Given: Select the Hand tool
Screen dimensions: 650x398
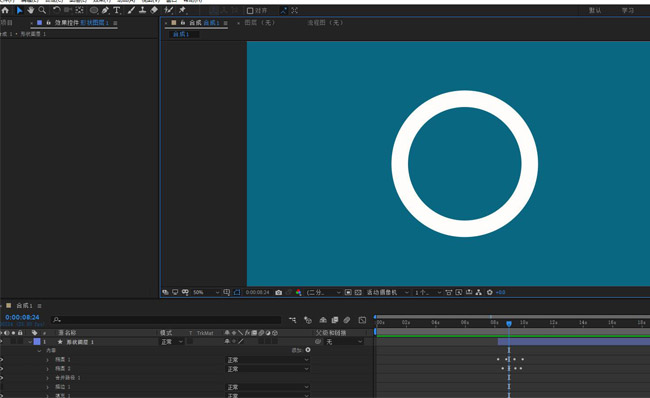Looking at the screenshot, I should (30, 10).
